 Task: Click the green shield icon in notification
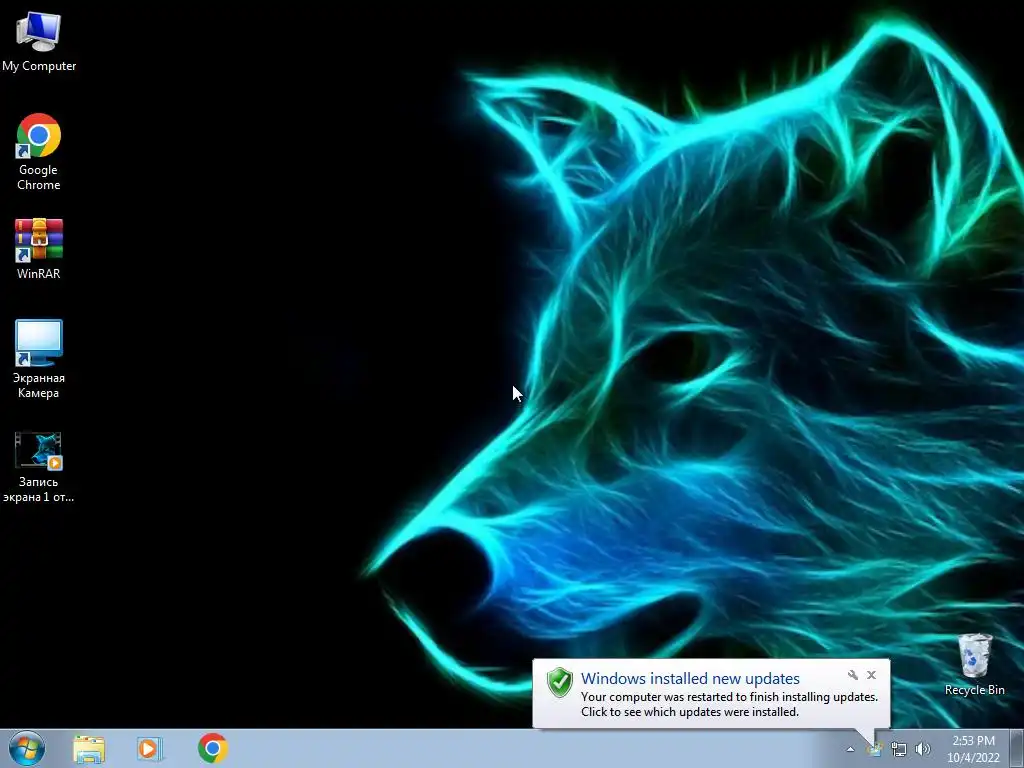560,683
